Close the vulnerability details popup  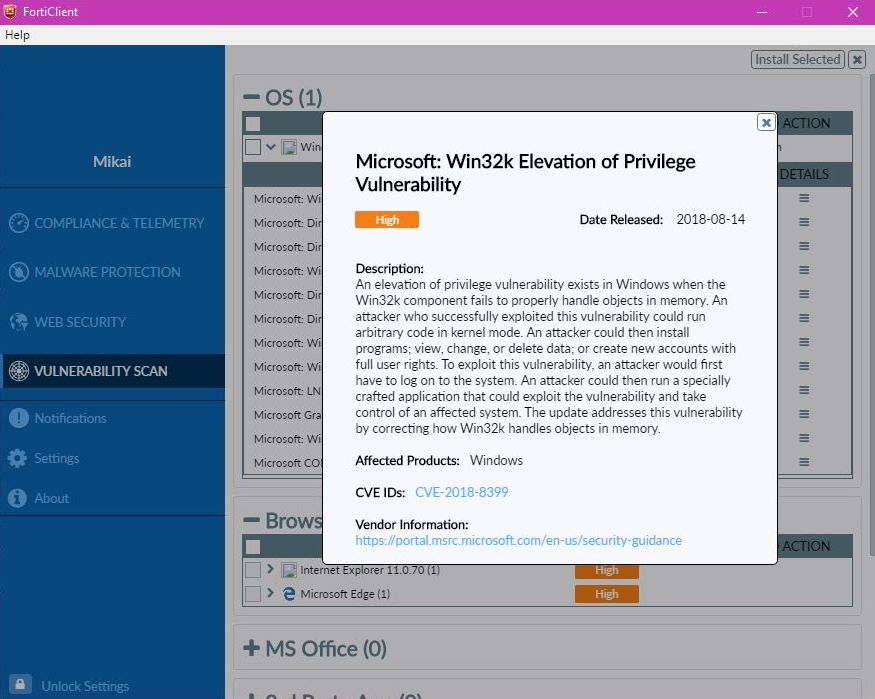(x=766, y=122)
